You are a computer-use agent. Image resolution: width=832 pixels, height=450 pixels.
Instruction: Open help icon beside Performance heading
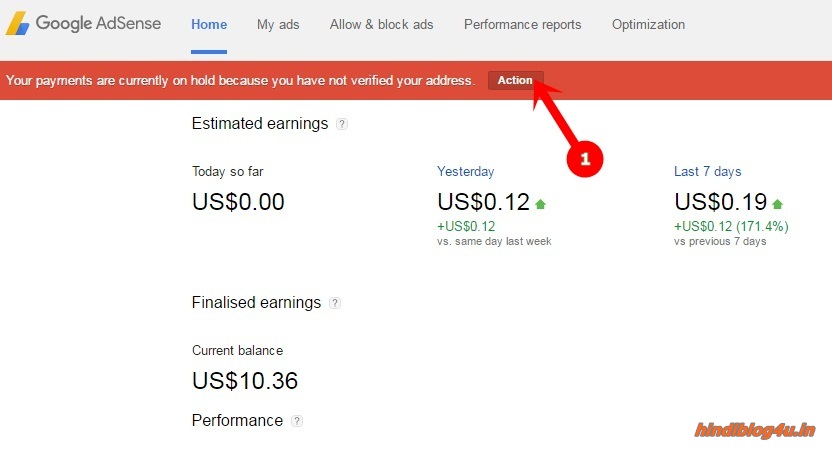[x=297, y=421]
